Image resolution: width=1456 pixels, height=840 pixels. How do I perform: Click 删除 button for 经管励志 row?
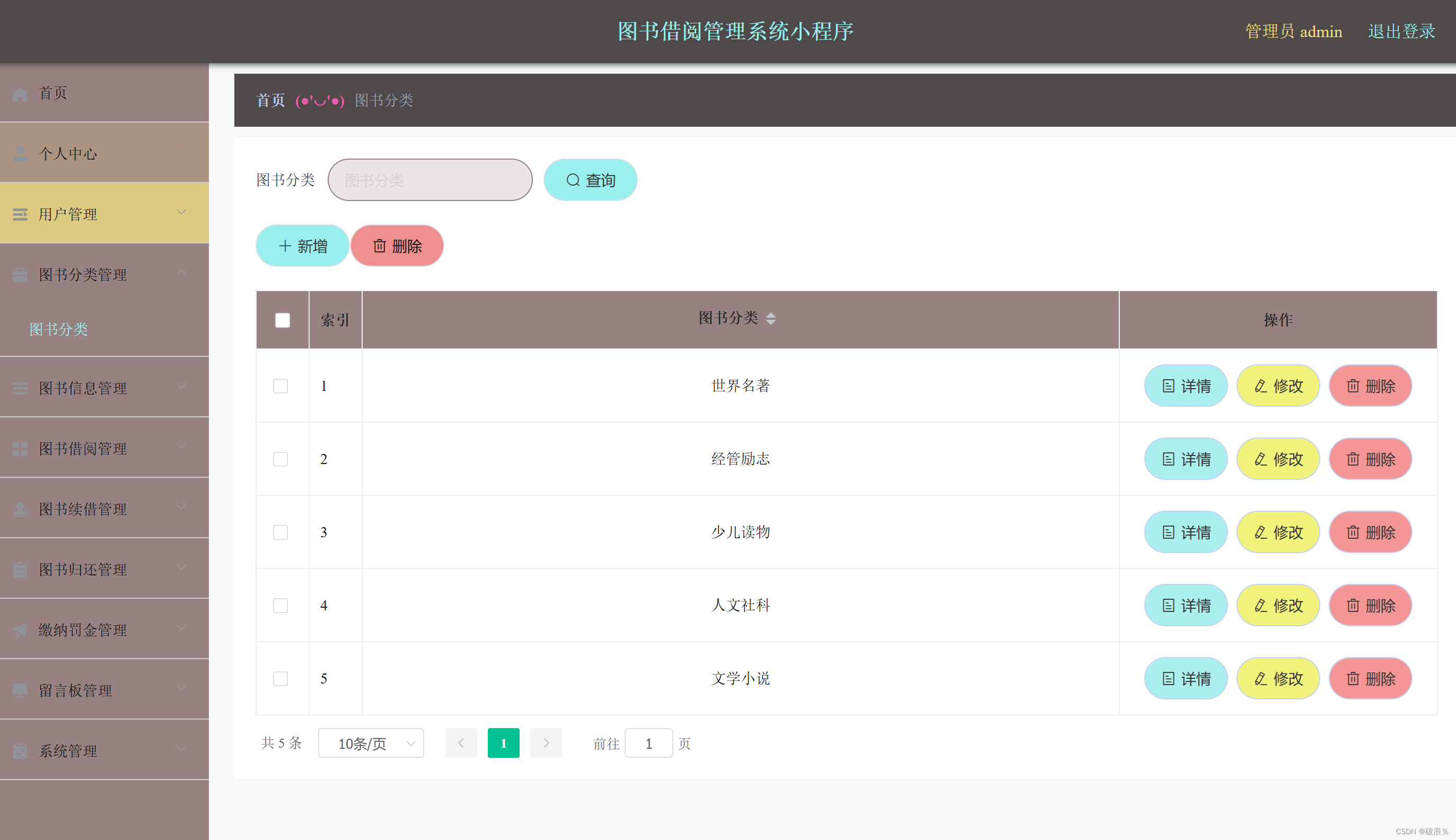coord(1371,459)
